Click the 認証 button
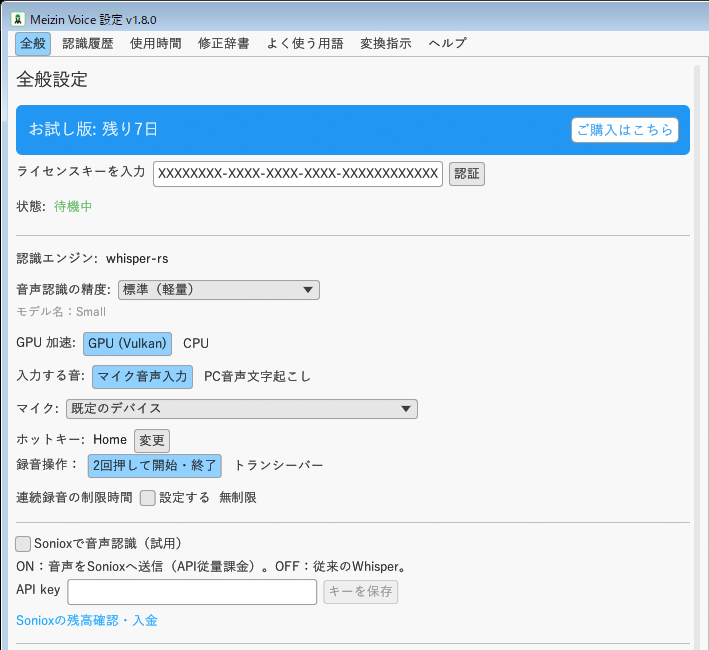Viewport: 709px width, 650px height. [x=467, y=174]
